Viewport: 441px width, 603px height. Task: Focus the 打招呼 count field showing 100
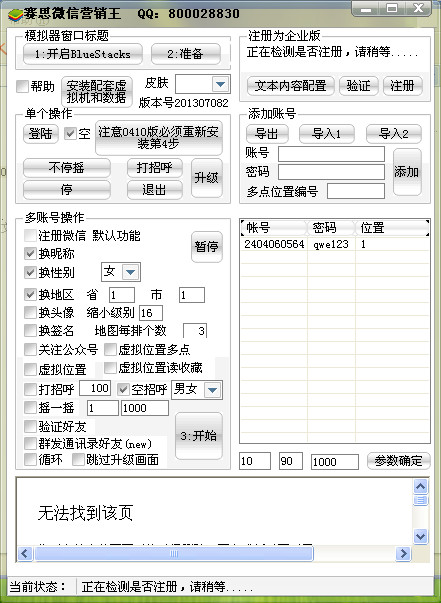tap(95, 388)
